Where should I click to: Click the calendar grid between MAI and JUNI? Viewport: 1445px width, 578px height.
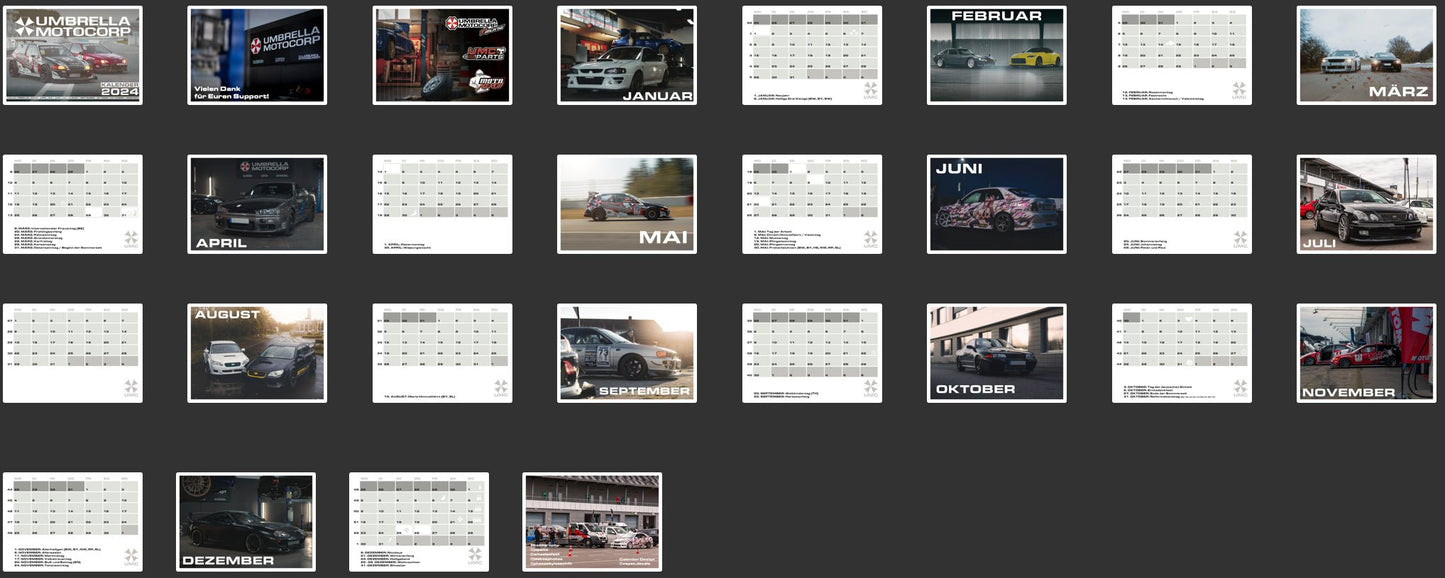[812, 204]
